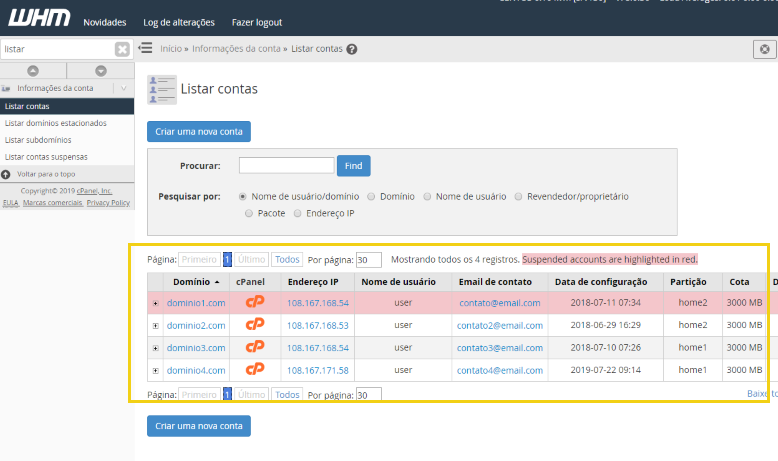
Task: Open dominio1.com link
Action: 196,303
